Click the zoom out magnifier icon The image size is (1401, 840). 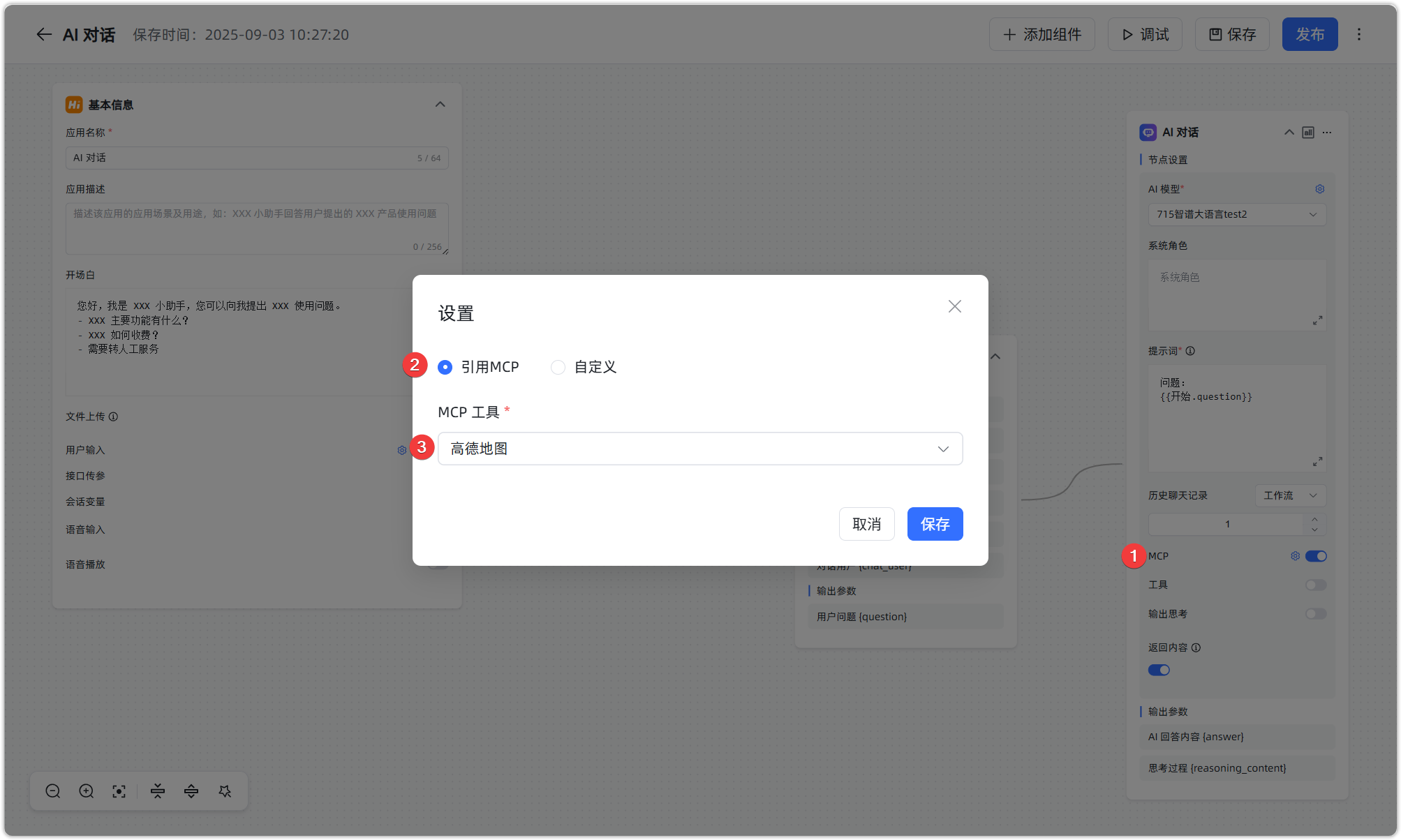tap(53, 791)
